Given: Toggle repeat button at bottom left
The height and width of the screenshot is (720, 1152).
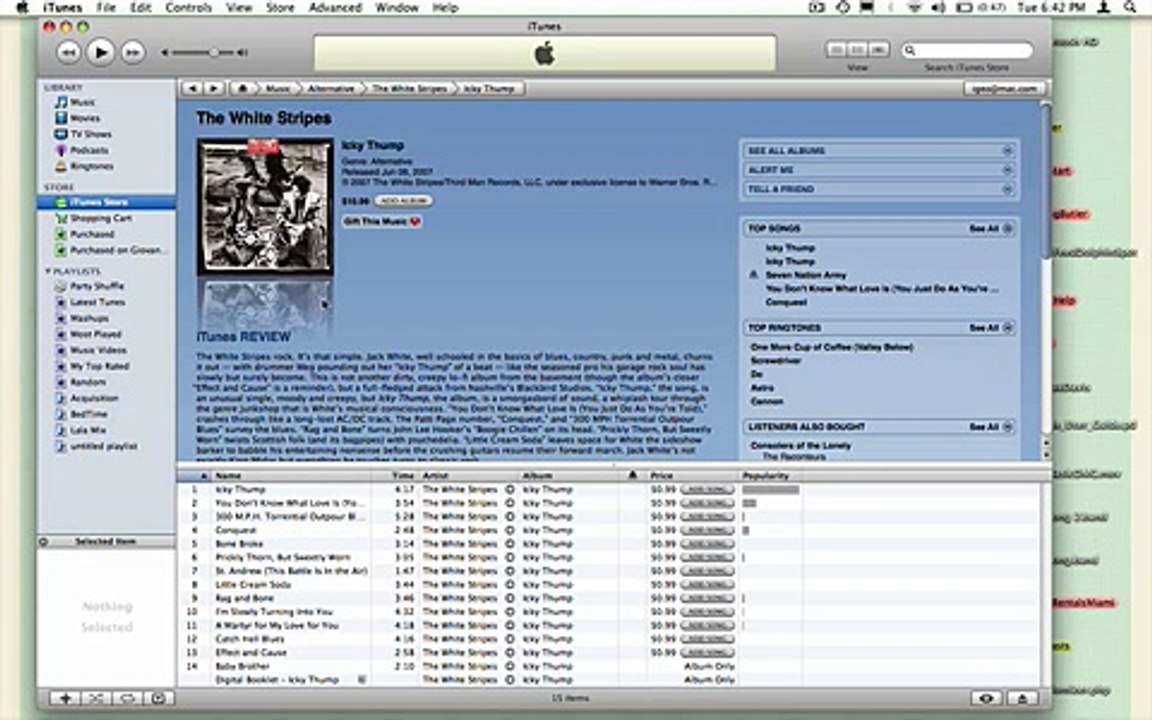Looking at the screenshot, I should pyautogui.click(x=127, y=698).
